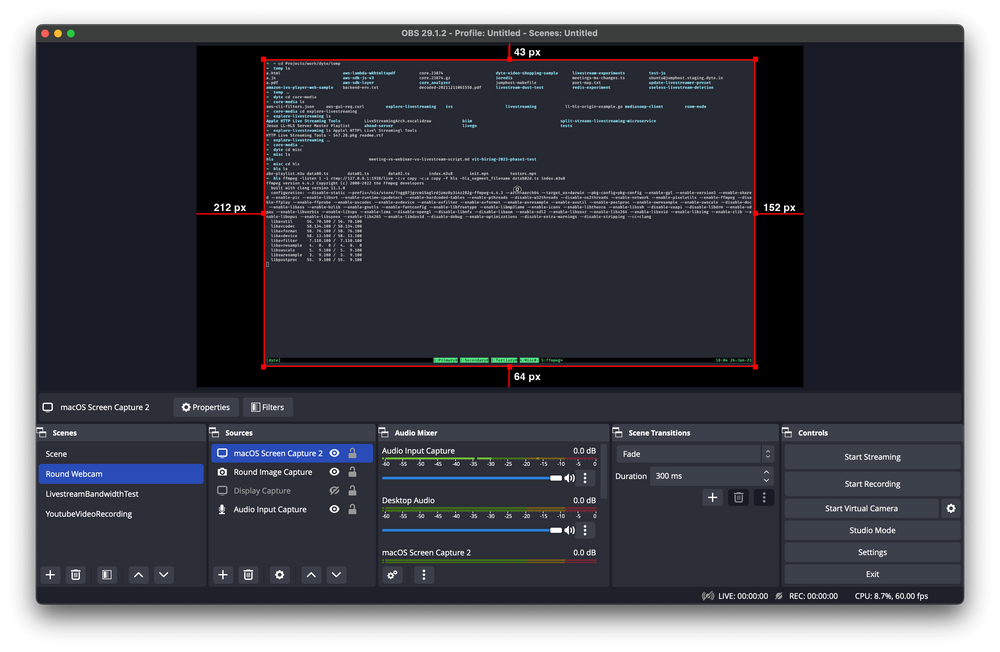1000x652 pixels.
Task: Configure virtual camera via gear icon
Action: 951,508
